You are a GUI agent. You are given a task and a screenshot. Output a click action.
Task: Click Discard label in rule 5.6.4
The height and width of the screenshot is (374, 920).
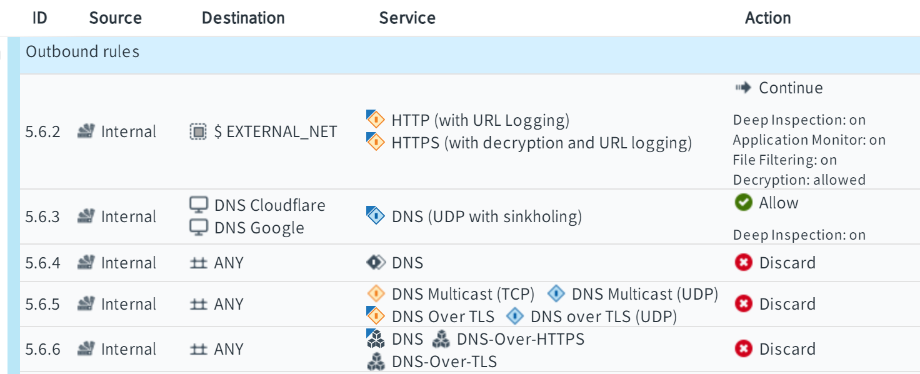pyautogui.click(x=787, y=263)
